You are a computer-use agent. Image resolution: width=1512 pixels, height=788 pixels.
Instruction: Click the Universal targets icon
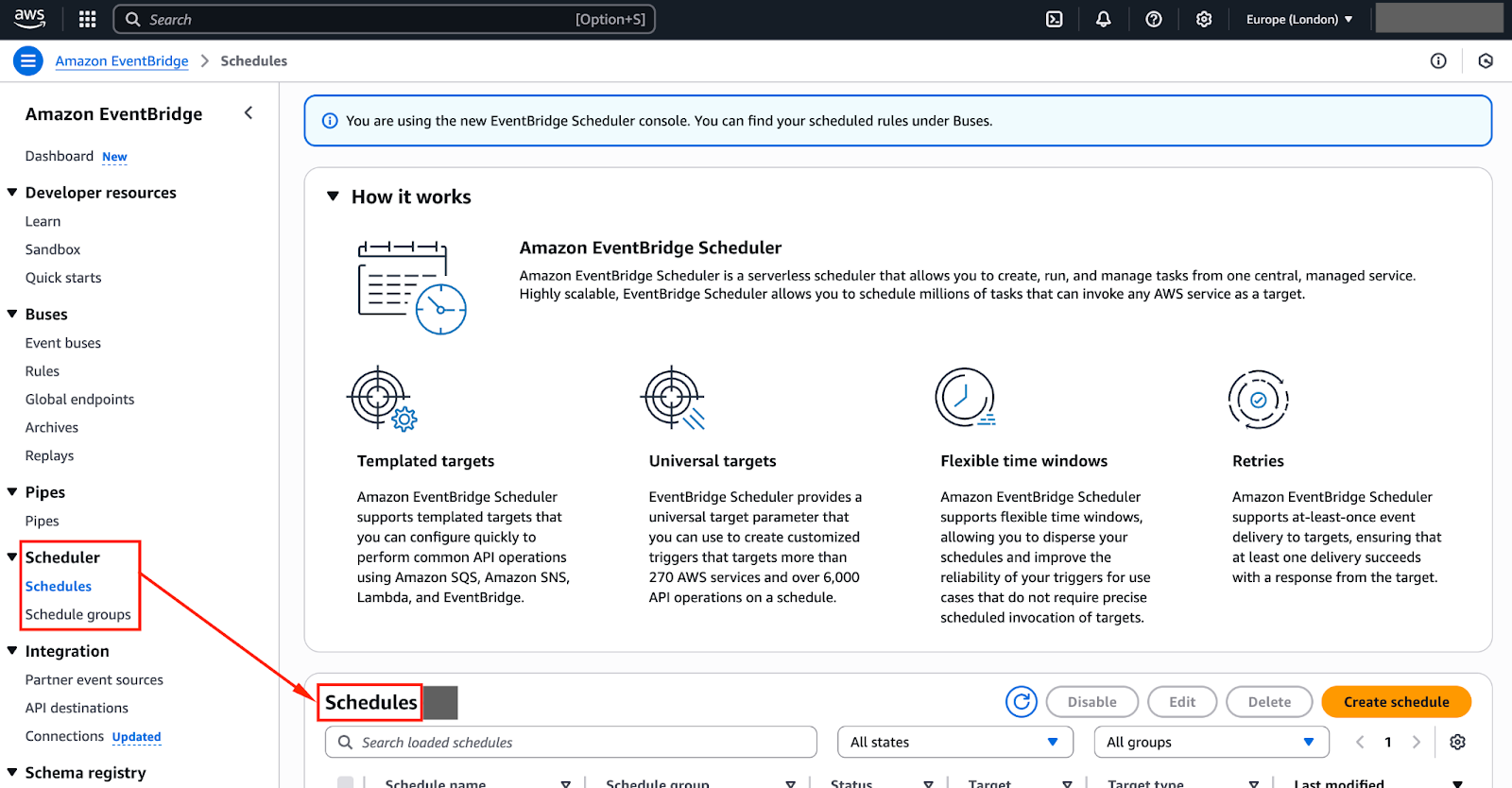(673, 398)
